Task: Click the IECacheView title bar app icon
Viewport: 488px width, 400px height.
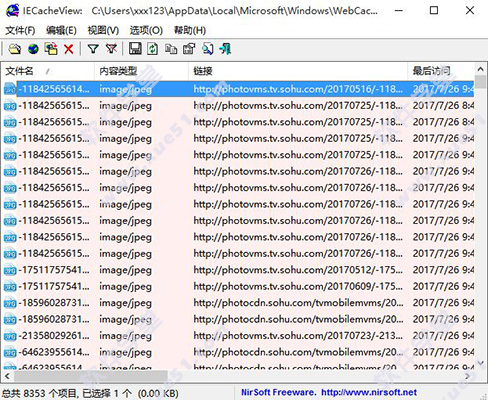Action: click(12, 10)
